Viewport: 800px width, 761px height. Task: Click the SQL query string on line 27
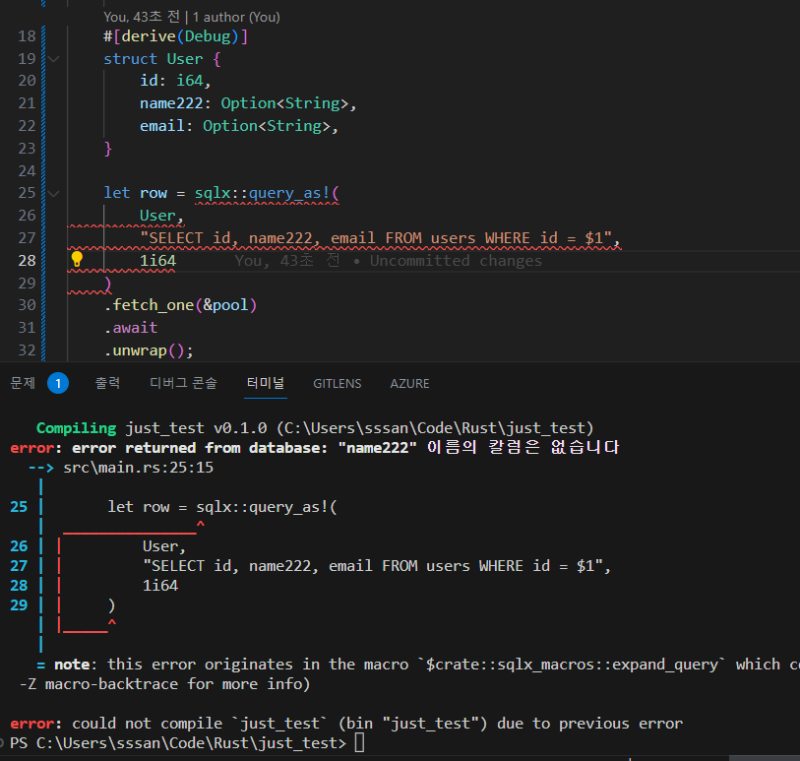(380, 238)
